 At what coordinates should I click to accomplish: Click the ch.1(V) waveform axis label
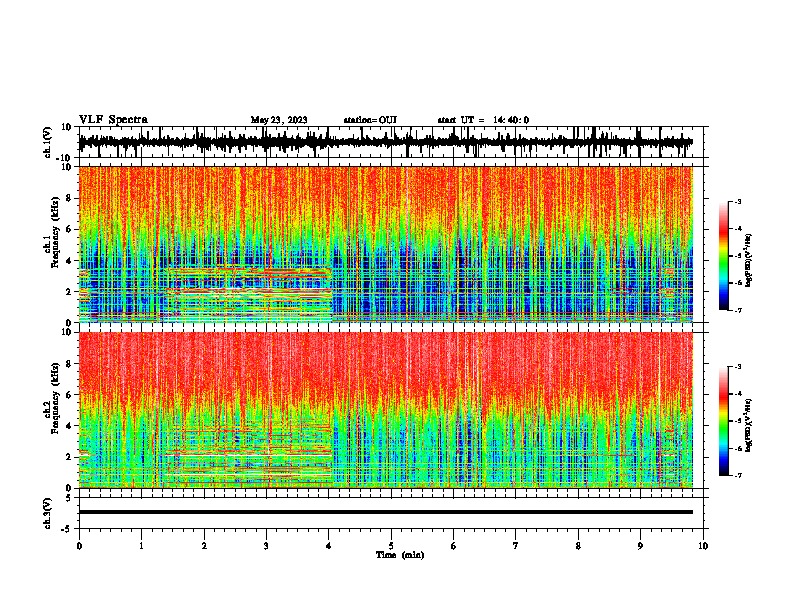tap(48, 142)
